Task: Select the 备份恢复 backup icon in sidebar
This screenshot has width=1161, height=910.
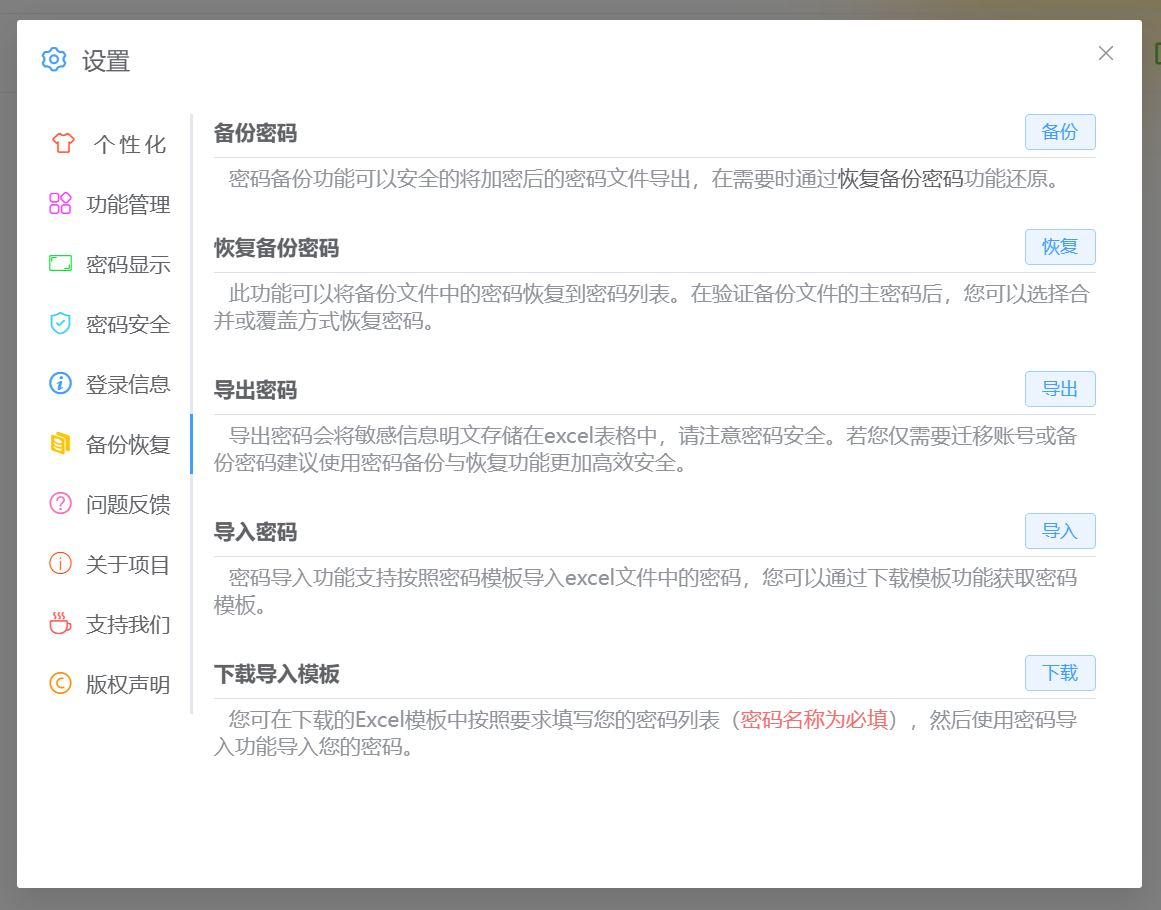Action: click(61, 444)
